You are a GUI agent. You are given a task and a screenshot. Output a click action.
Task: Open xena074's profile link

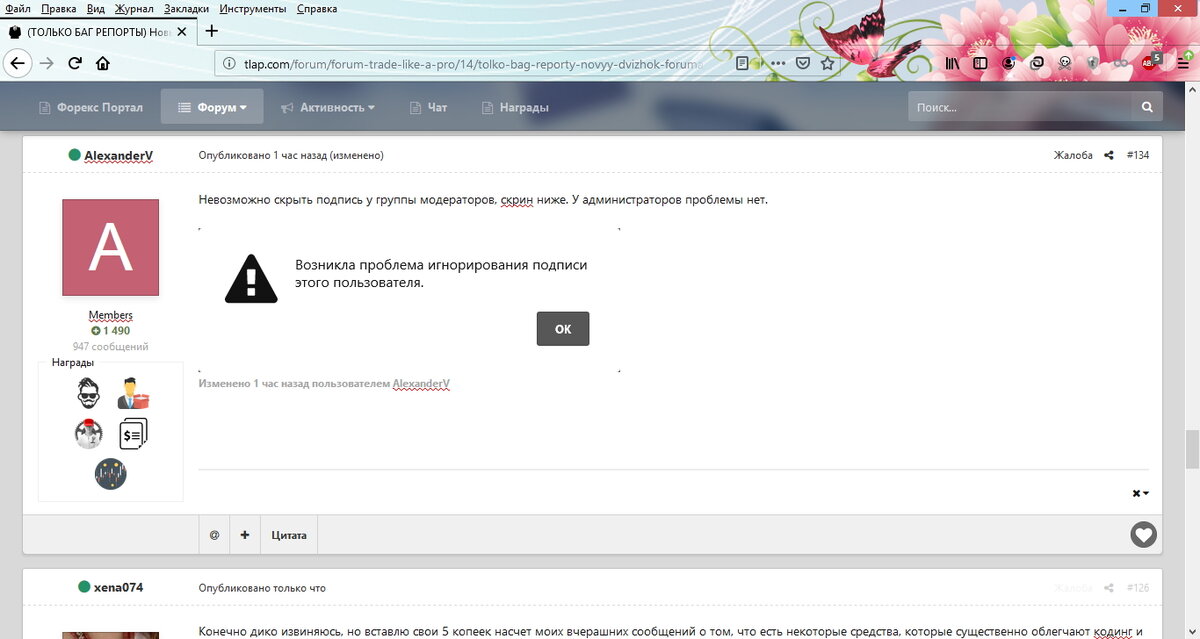click(118, 587)
